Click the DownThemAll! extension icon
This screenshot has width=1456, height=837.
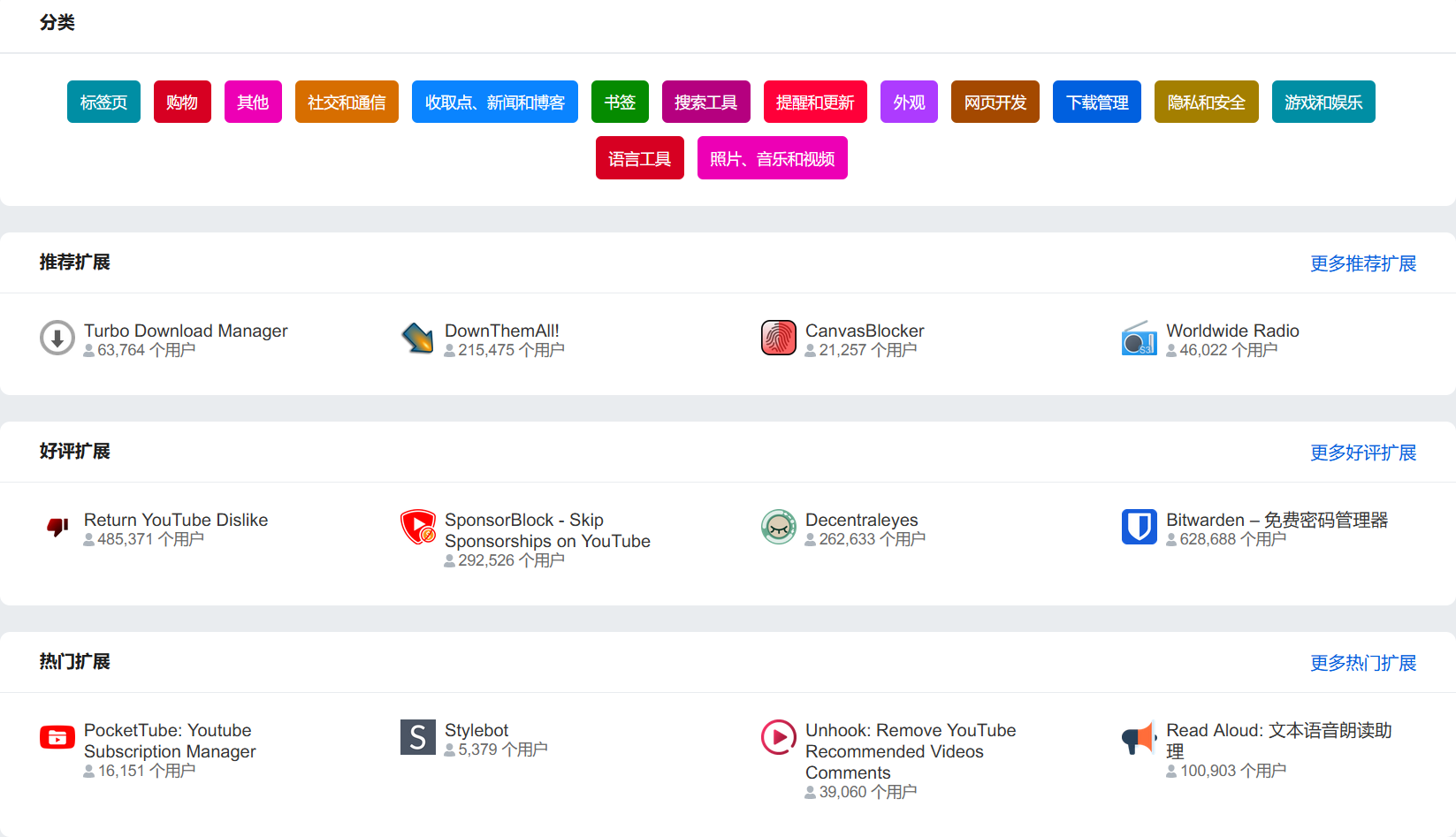click(417, 338)
